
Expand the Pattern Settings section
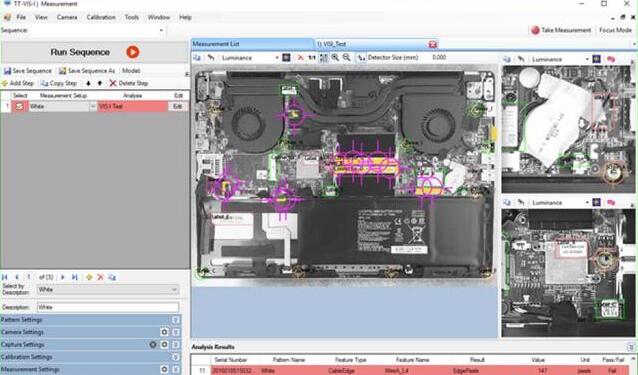pos(175,320)
